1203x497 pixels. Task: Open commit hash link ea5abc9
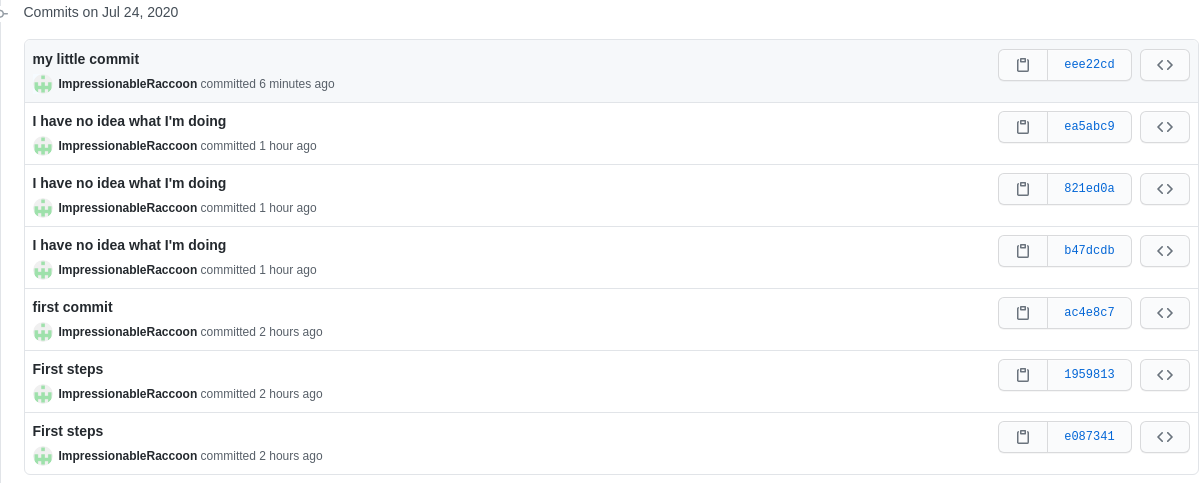pyautogui.click(x=1089, y=127)
